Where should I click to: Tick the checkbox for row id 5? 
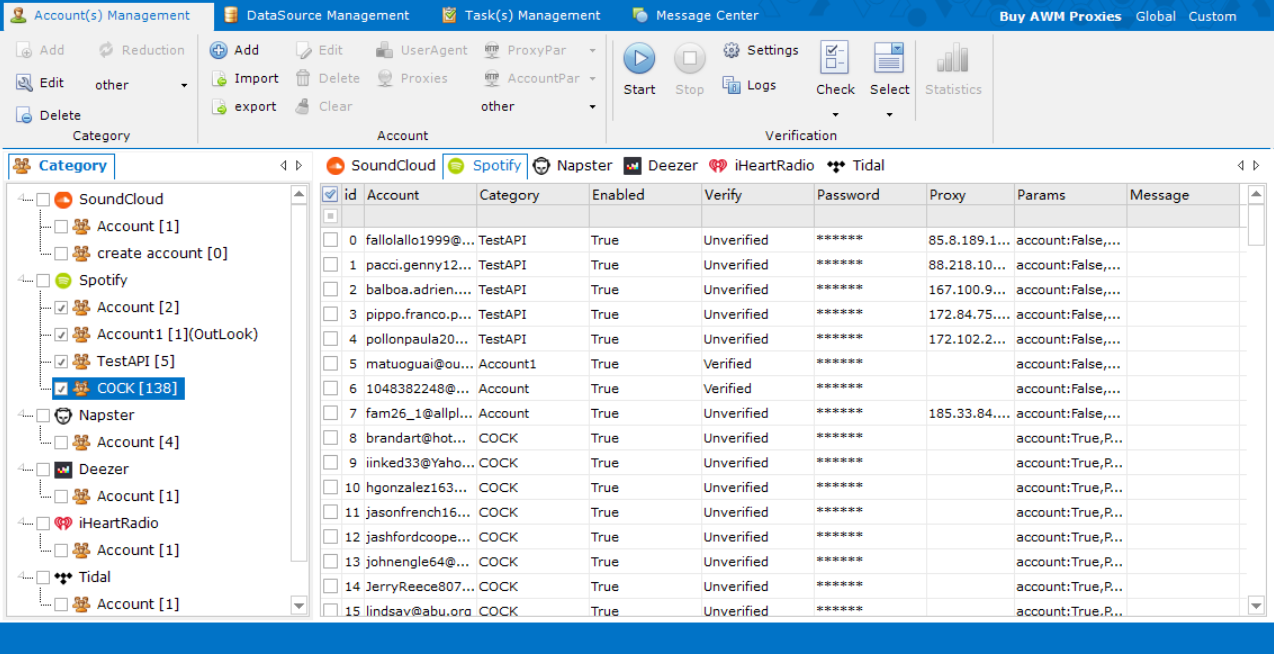(x=330, y=364)
